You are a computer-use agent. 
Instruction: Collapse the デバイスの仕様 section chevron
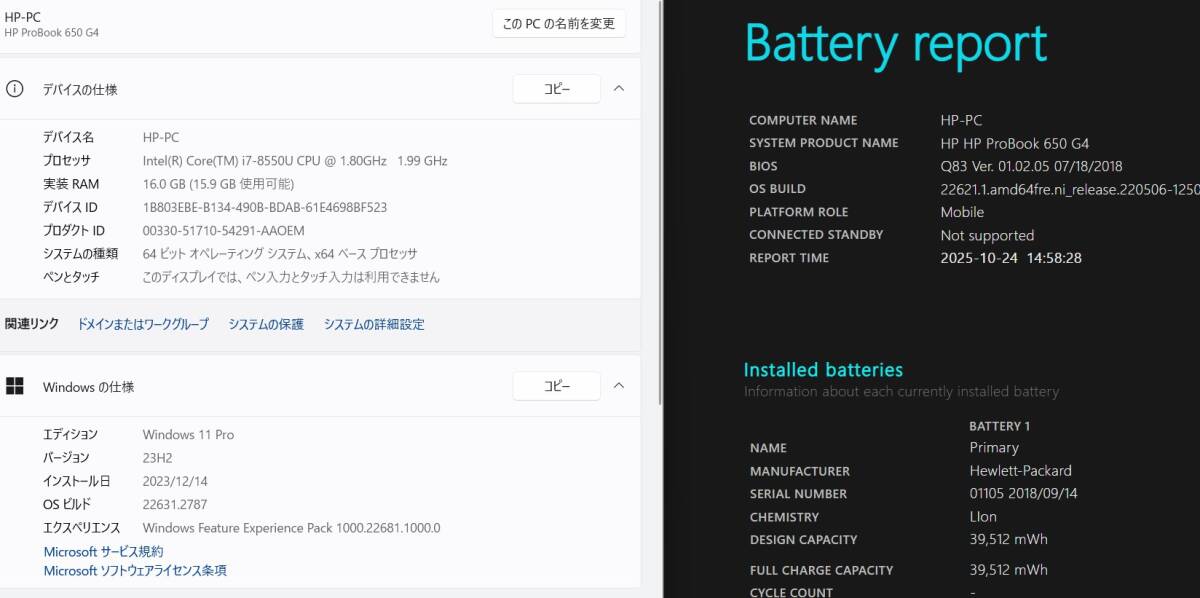[x=618, y=89]
